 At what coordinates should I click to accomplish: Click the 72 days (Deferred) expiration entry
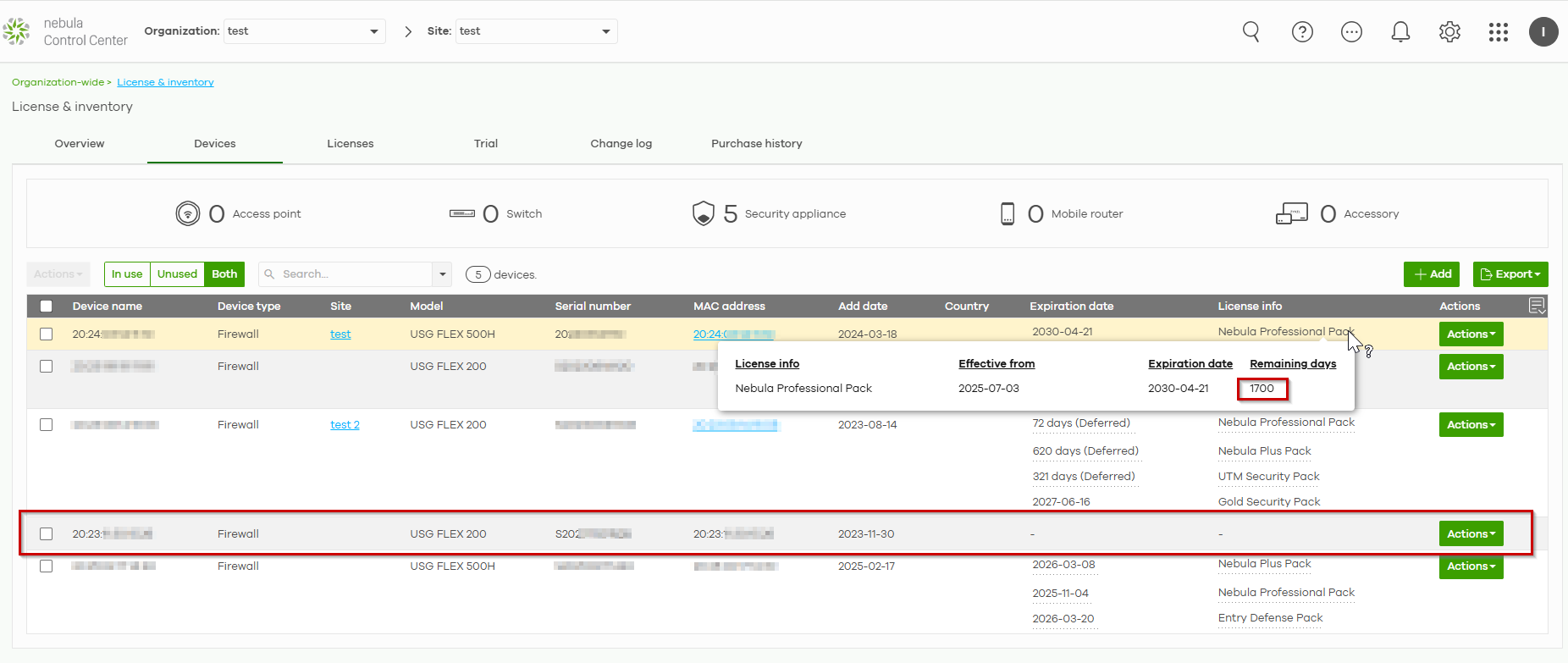1081,423
